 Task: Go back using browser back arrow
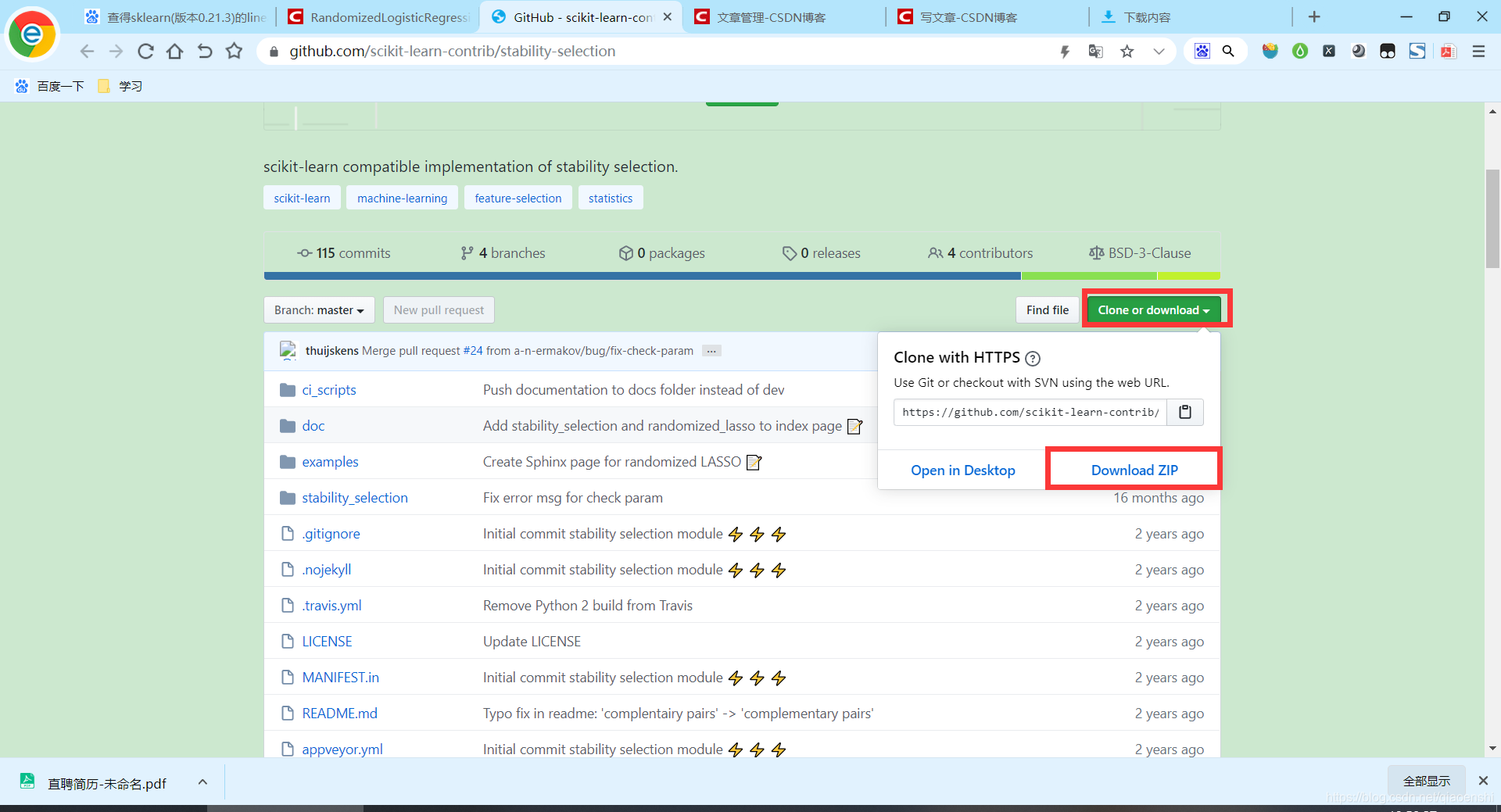click(87, 52)
